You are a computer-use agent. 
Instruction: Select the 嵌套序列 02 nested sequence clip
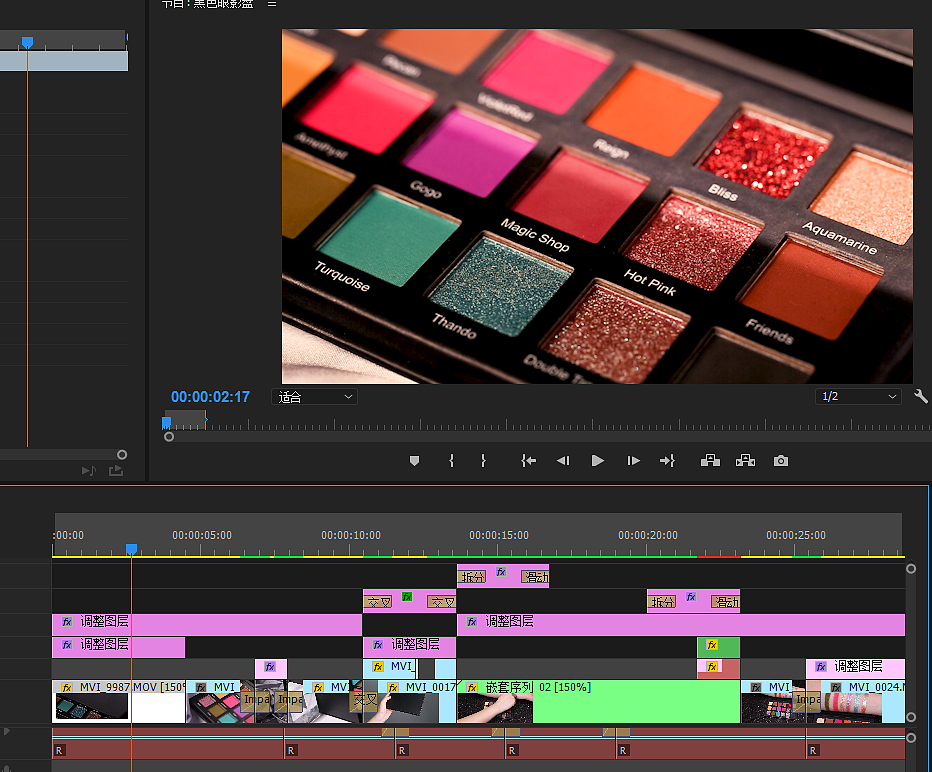[x=599, y=701]
